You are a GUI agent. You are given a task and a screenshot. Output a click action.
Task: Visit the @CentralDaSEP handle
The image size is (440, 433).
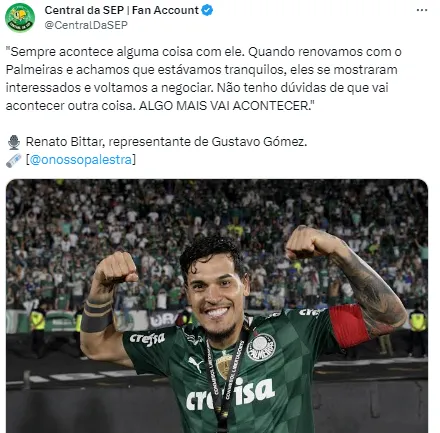pos(86,25)
